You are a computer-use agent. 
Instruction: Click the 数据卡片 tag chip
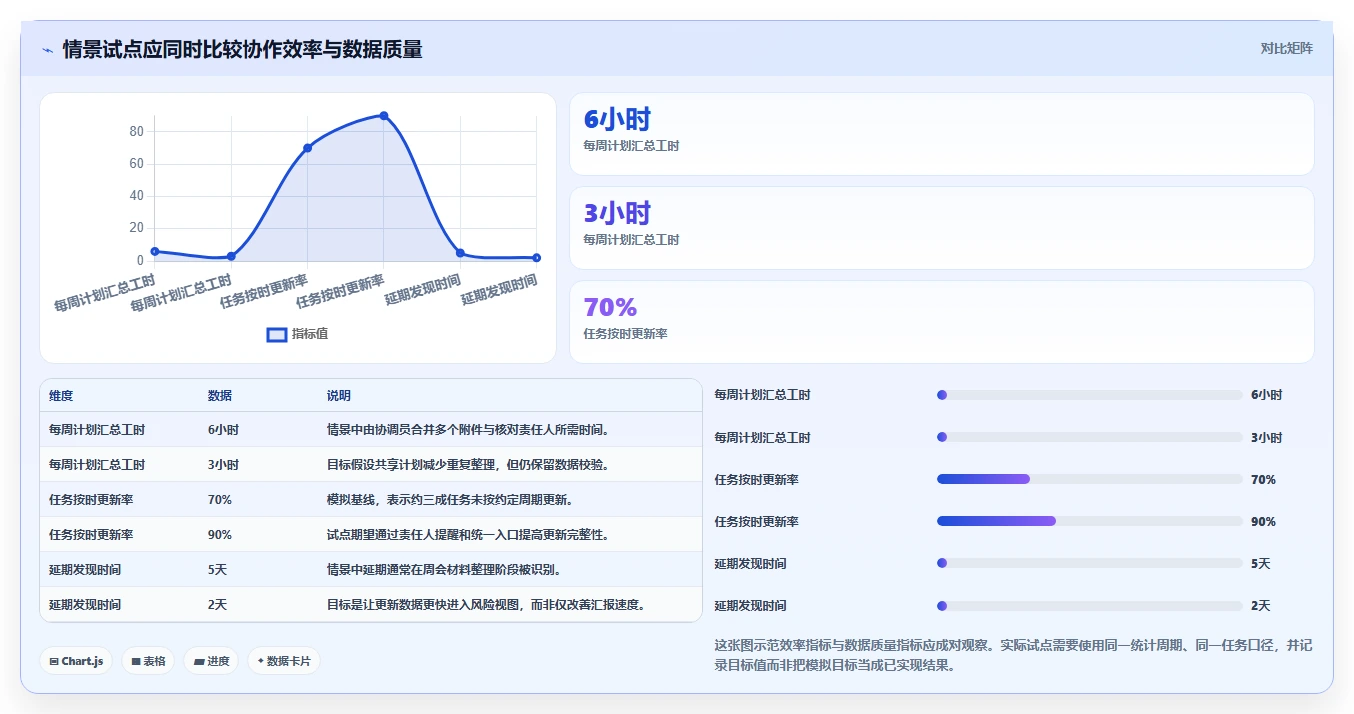pyautogui.click(x=284, y=661)
